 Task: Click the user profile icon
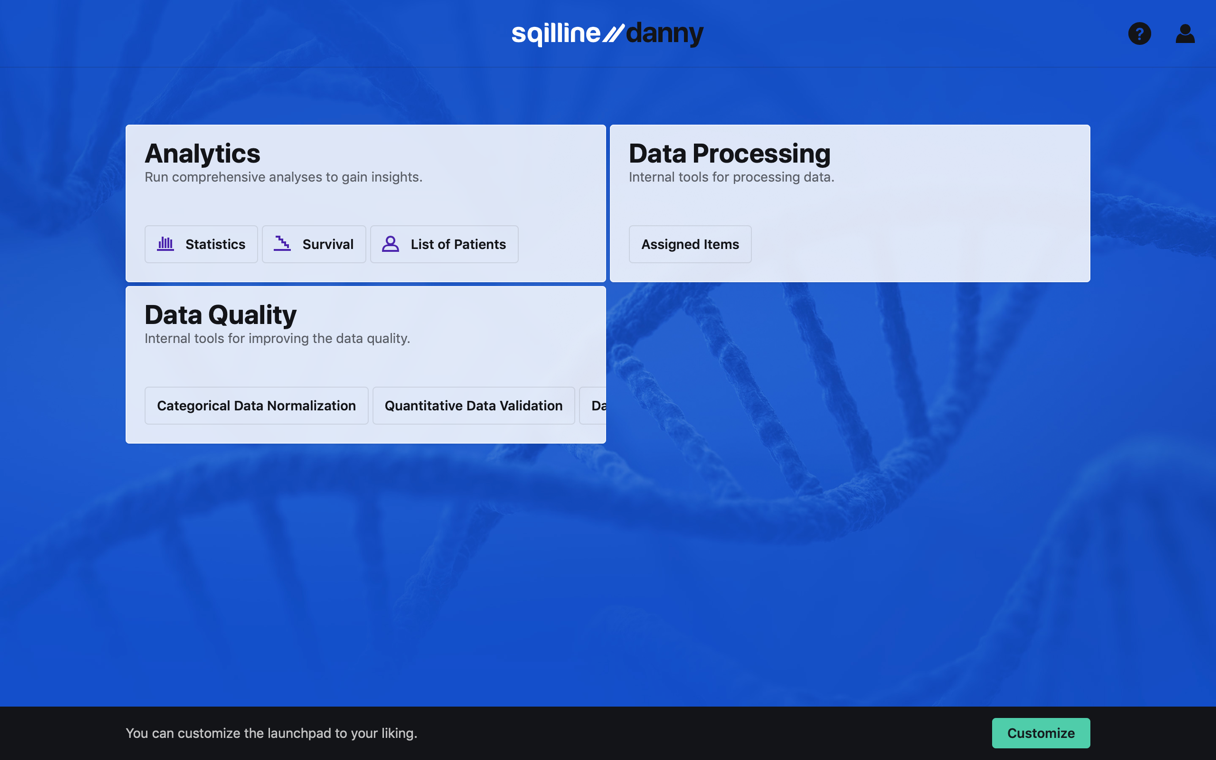[x=1185, y=34]
